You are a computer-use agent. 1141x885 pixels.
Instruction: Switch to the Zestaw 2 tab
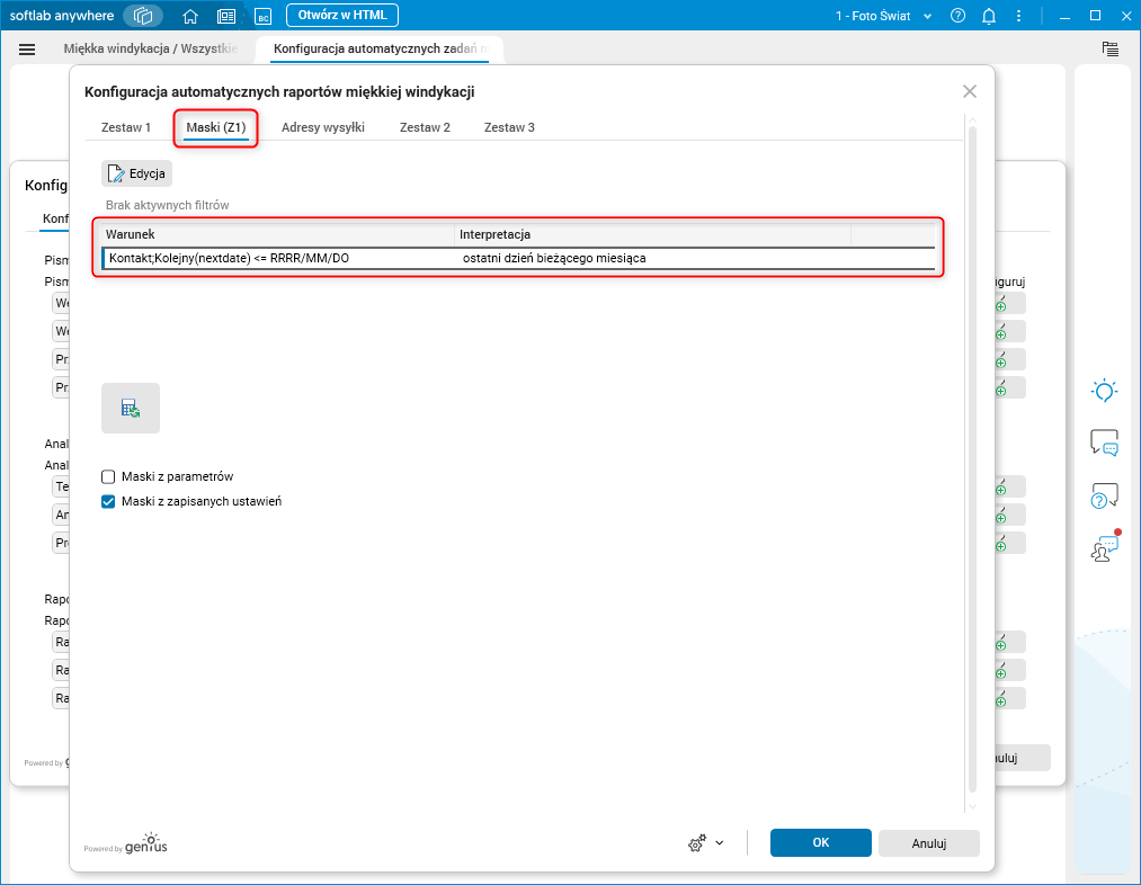point(425,127)
